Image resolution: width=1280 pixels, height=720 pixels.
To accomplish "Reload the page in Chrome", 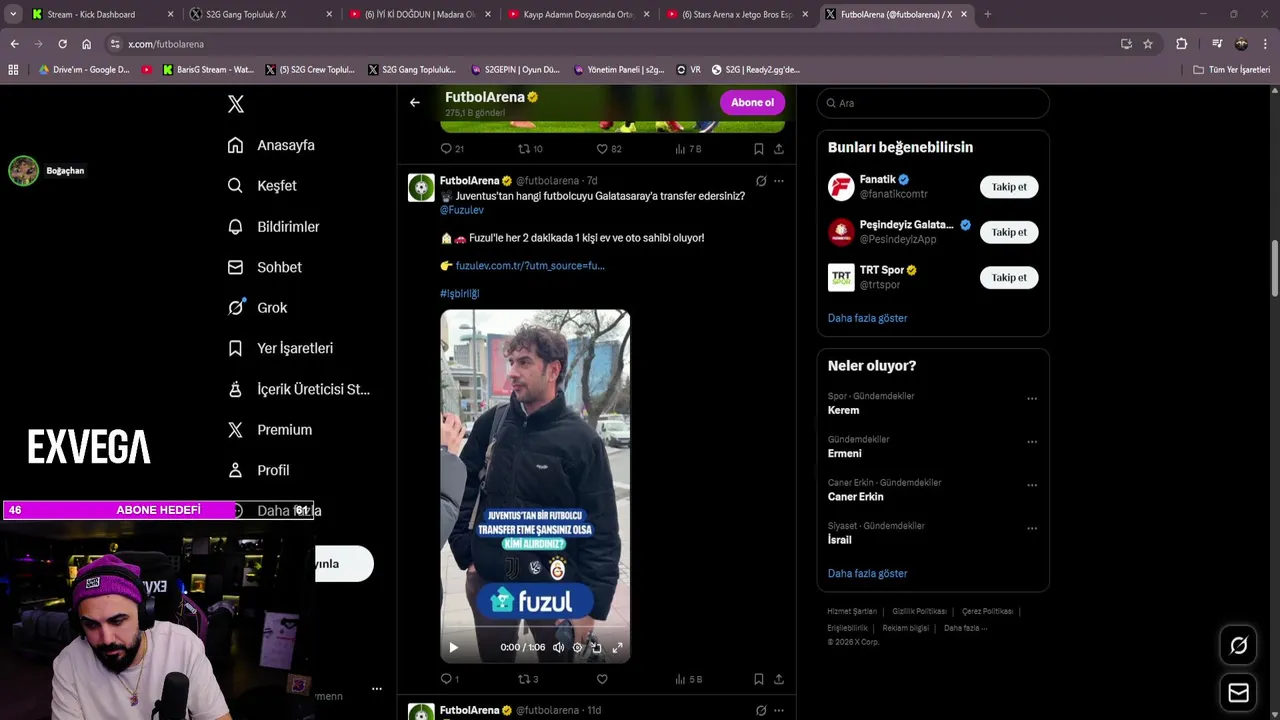I will [62, 44].
